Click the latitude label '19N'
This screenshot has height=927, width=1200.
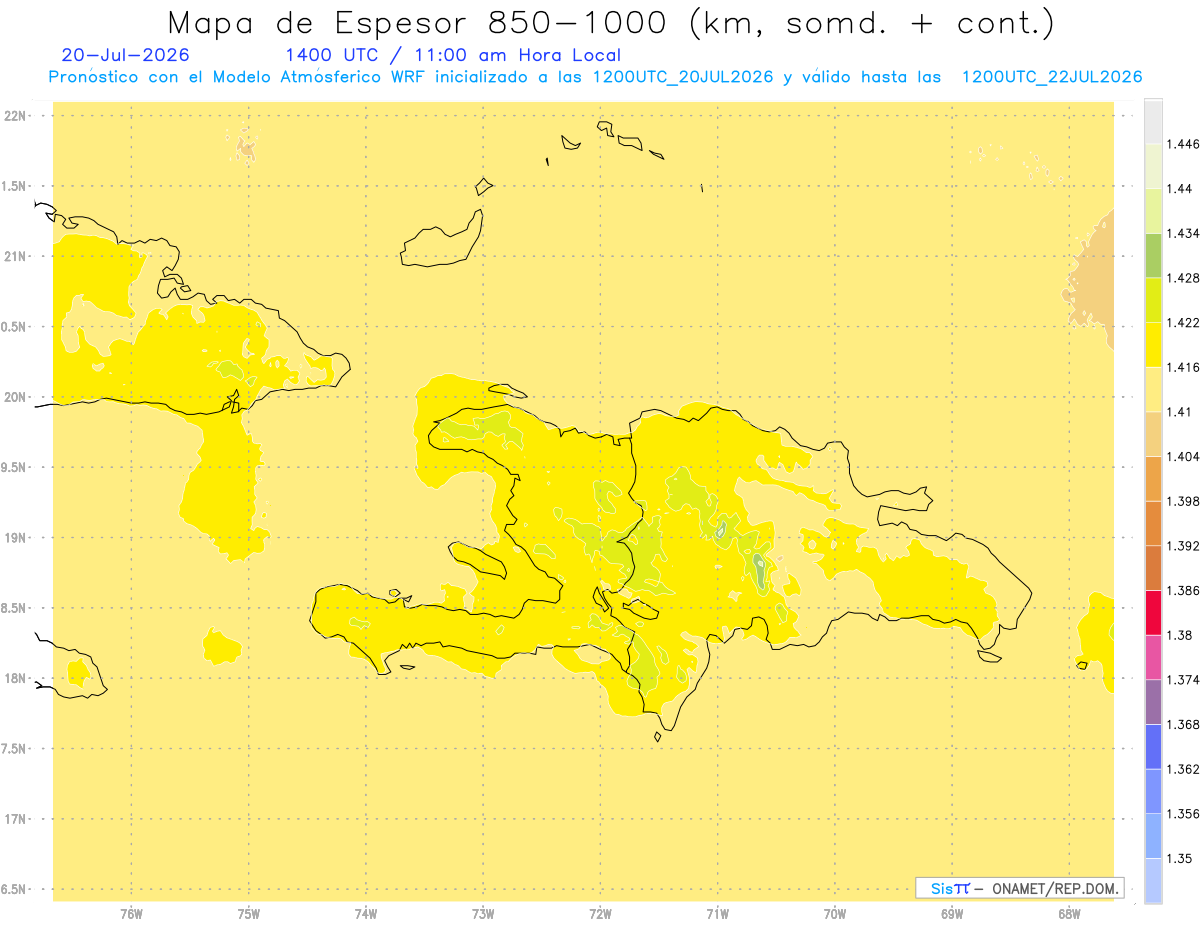15,538
